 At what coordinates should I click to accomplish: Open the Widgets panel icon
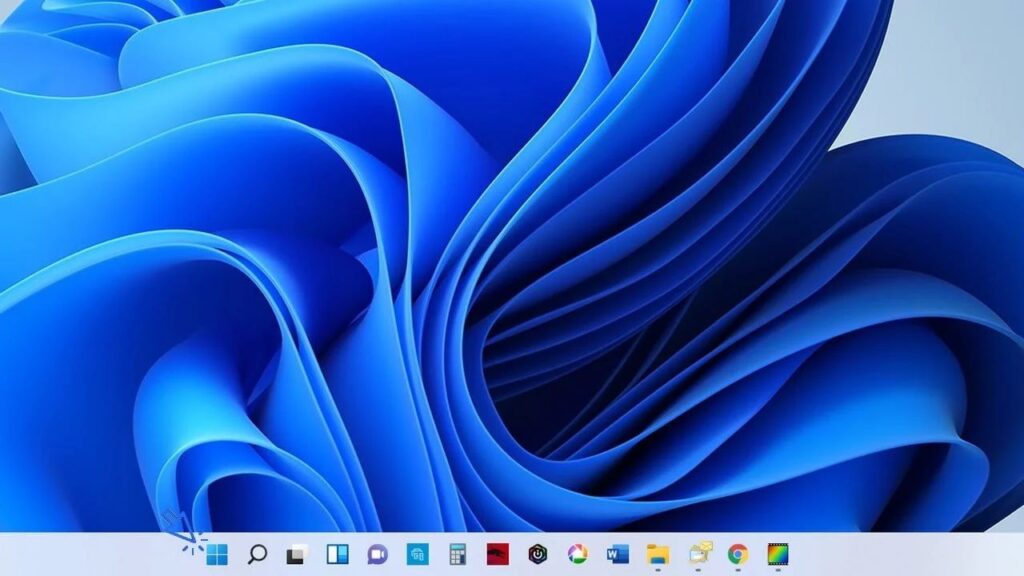(x=337, y=554)
